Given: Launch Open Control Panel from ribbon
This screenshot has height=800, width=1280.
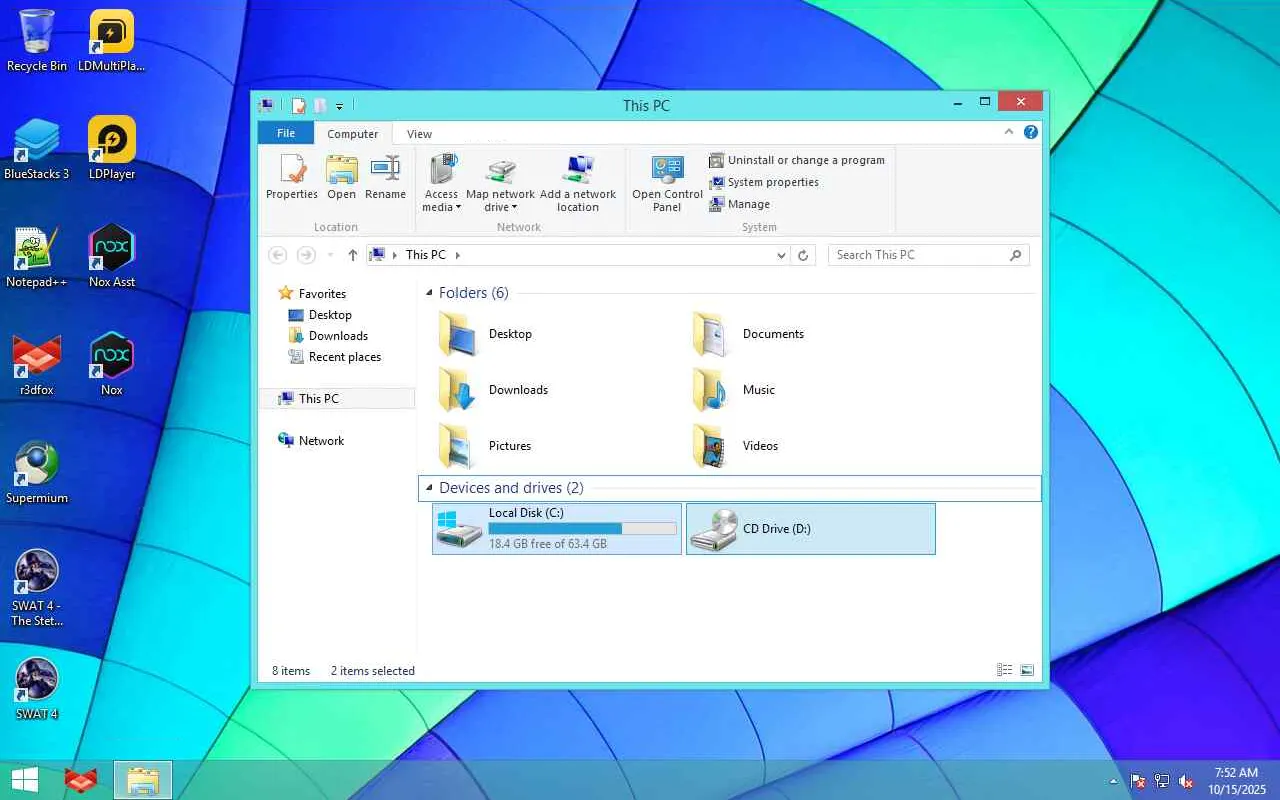Looking at the screenshot, I should click(x=667, y=184).
